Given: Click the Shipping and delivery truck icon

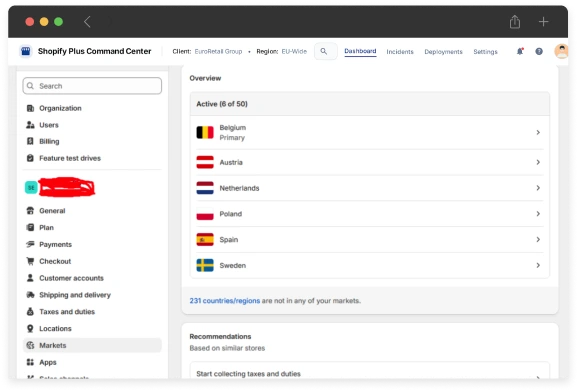Looking at the screenshot, I should click(30, 295).
